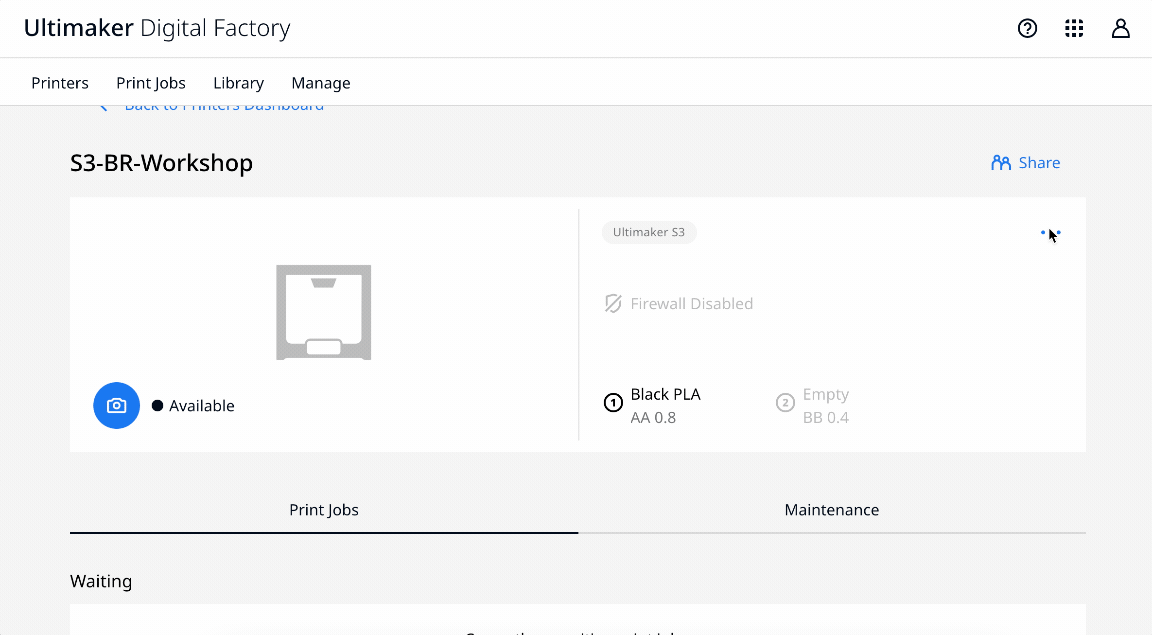Screen dimensions: 1152x635
Task: Open the Manage navigation menu
Action: (321, 83)
